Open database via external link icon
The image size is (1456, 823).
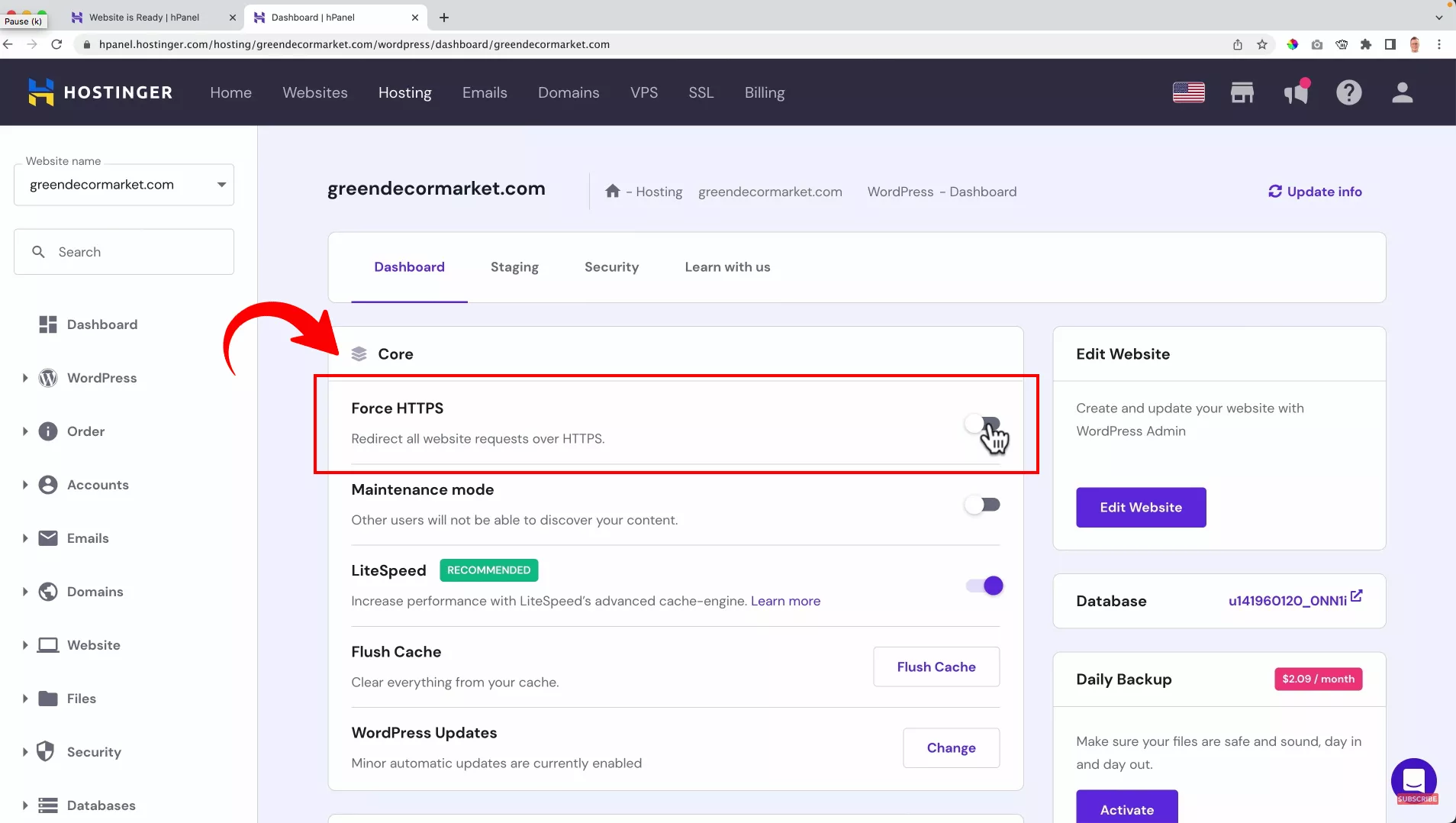pos(1357,596)
